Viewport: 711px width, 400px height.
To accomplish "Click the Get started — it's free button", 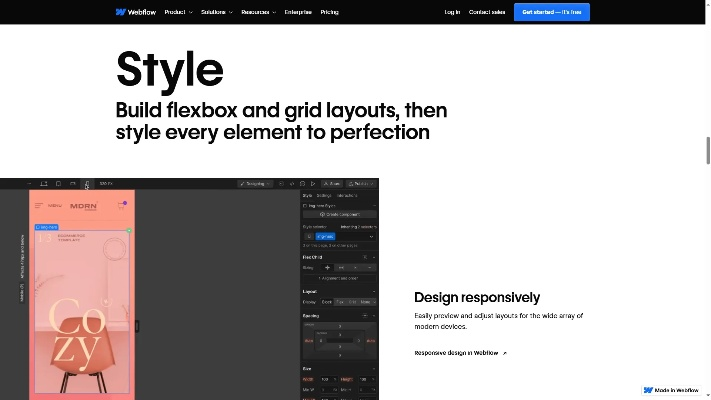I will (x=551, y=12).
